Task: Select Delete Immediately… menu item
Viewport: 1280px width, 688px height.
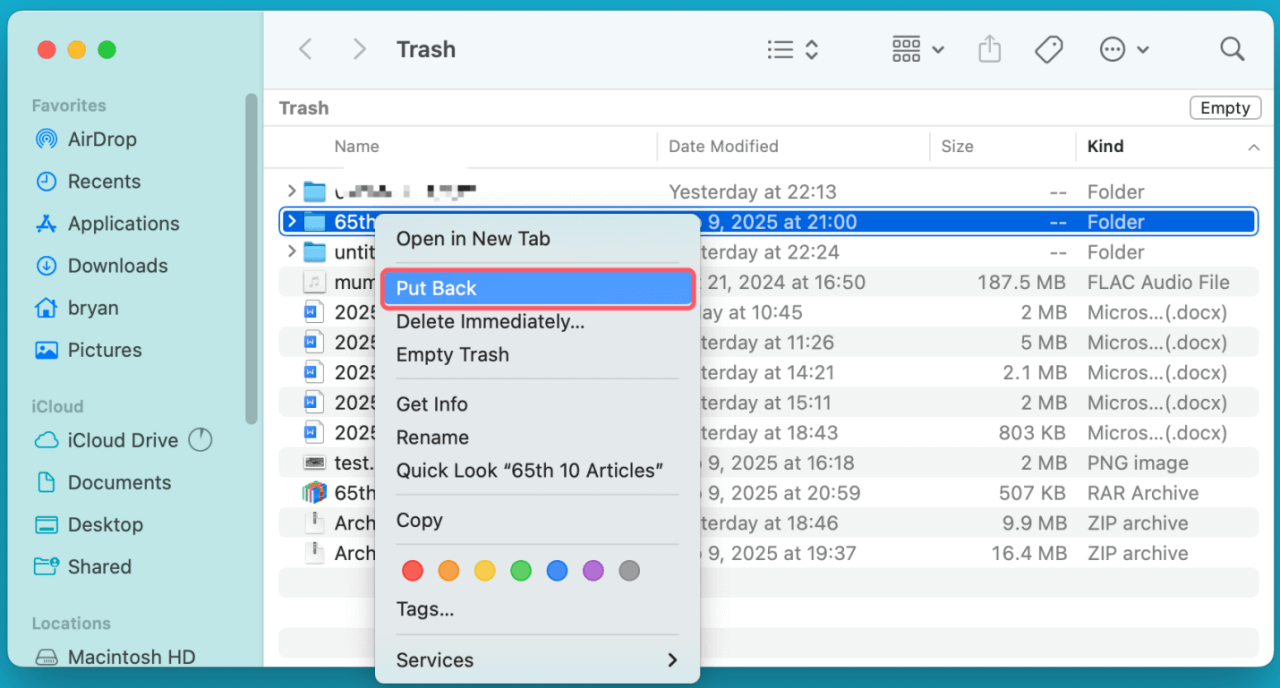Action: click(x=490, y=322)
